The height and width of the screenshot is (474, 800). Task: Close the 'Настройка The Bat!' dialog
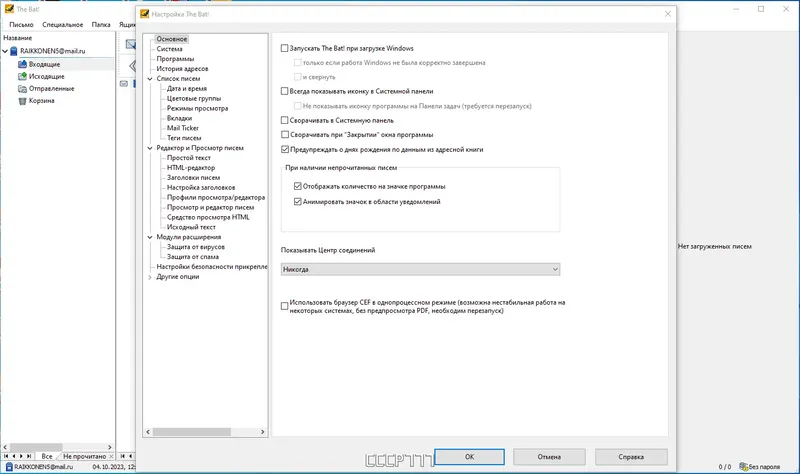click(x=668, y=14)
